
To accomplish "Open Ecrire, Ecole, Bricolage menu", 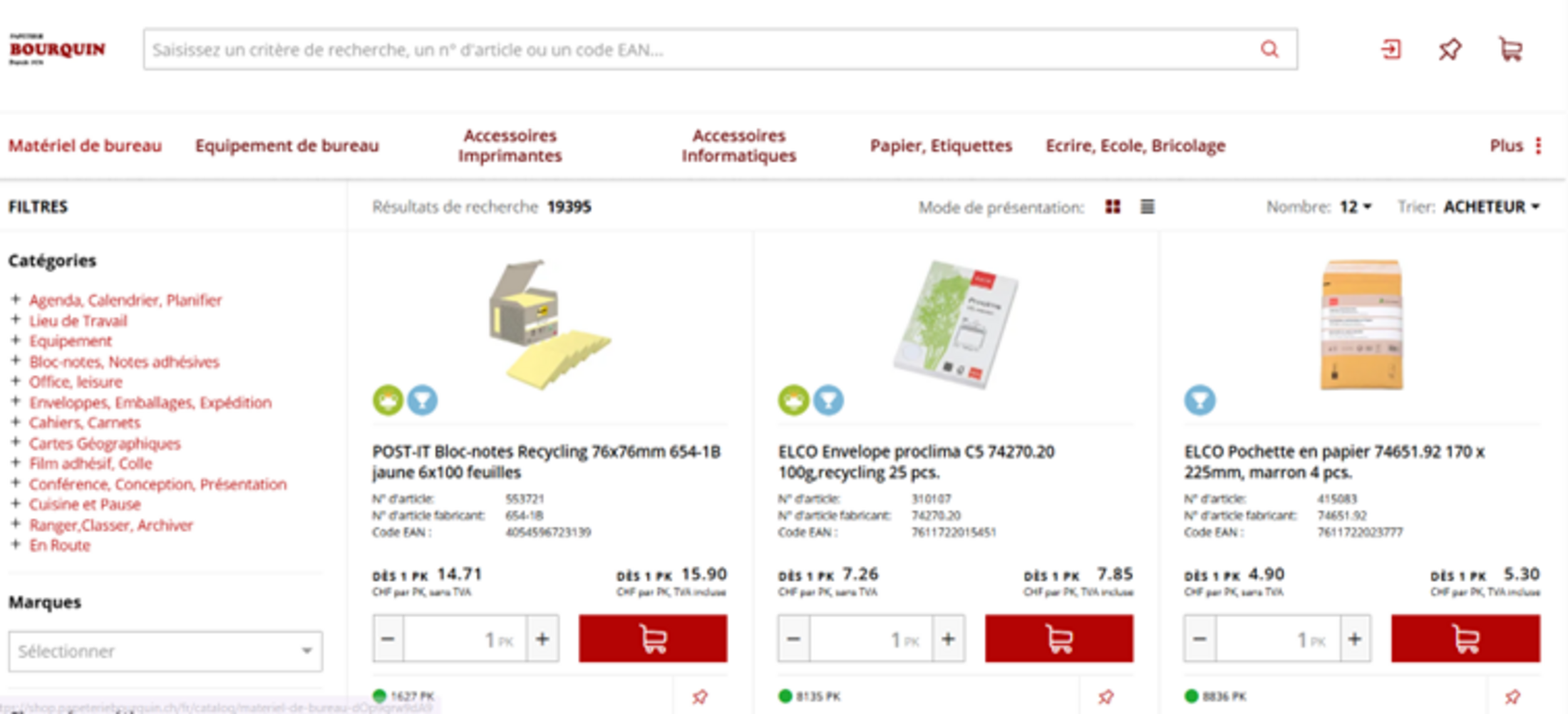I will coord(1135,145).
